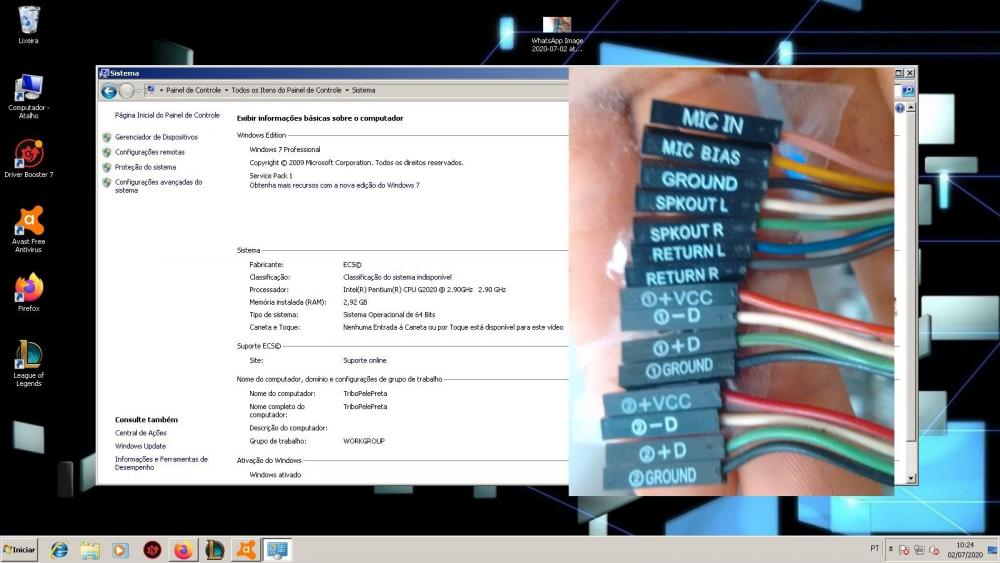
Task: Open the Iniciar start menu
Action: coord(19,550)
